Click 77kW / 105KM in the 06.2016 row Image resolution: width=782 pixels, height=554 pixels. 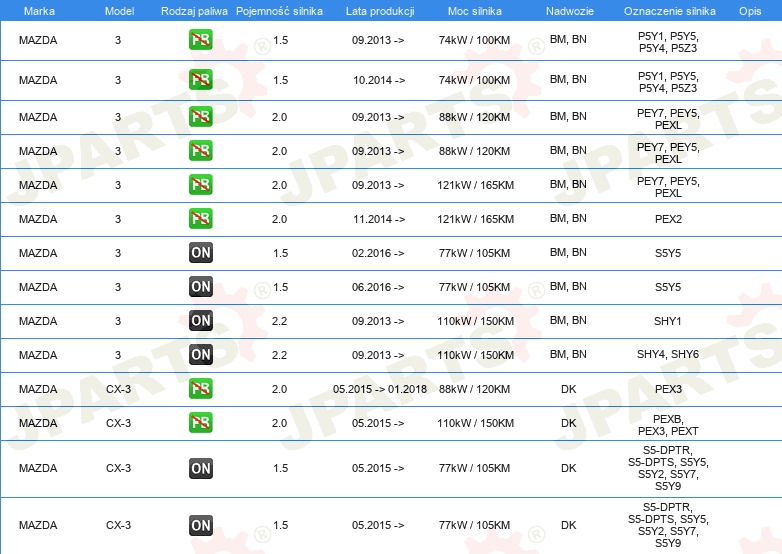474,287
